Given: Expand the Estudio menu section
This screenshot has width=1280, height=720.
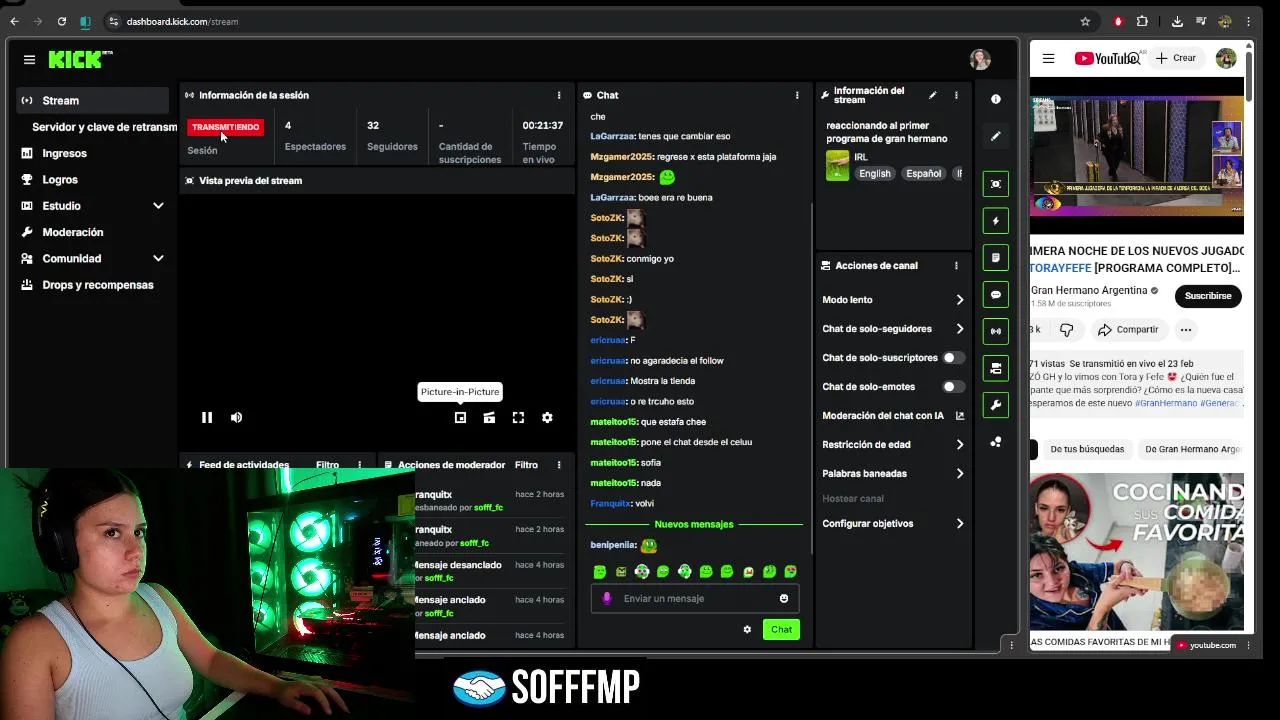Looking at the screenshot, I should point(93,206).
